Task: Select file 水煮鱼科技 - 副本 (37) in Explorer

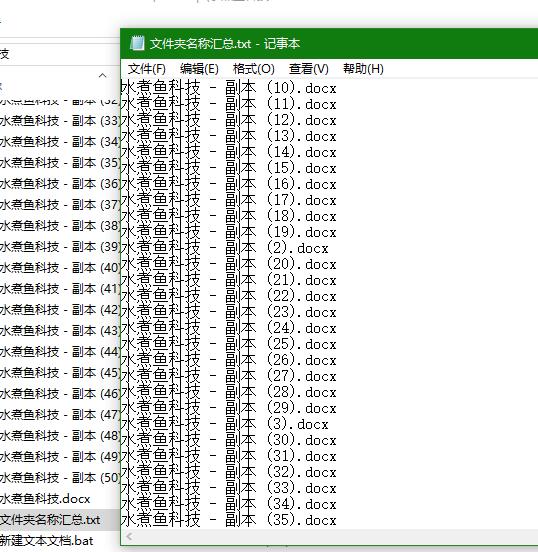Action: pos(60,205)
